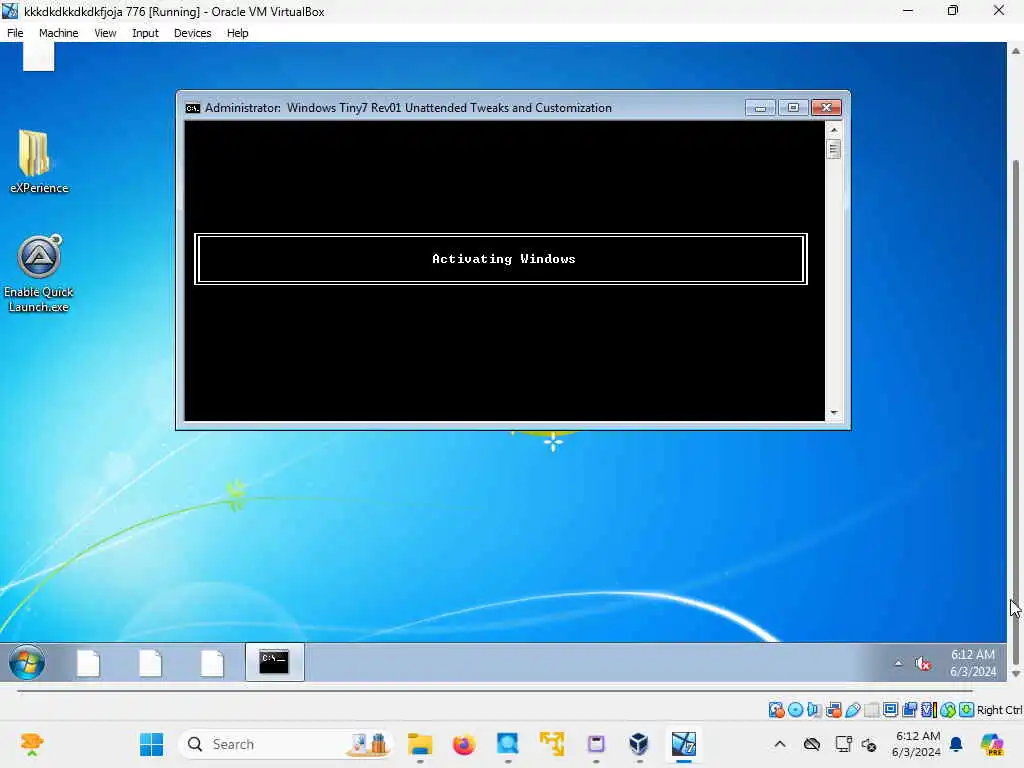1024x768 pixels.
Task: Click the host taskbar Search box
Action: click(x=286, y=744)
